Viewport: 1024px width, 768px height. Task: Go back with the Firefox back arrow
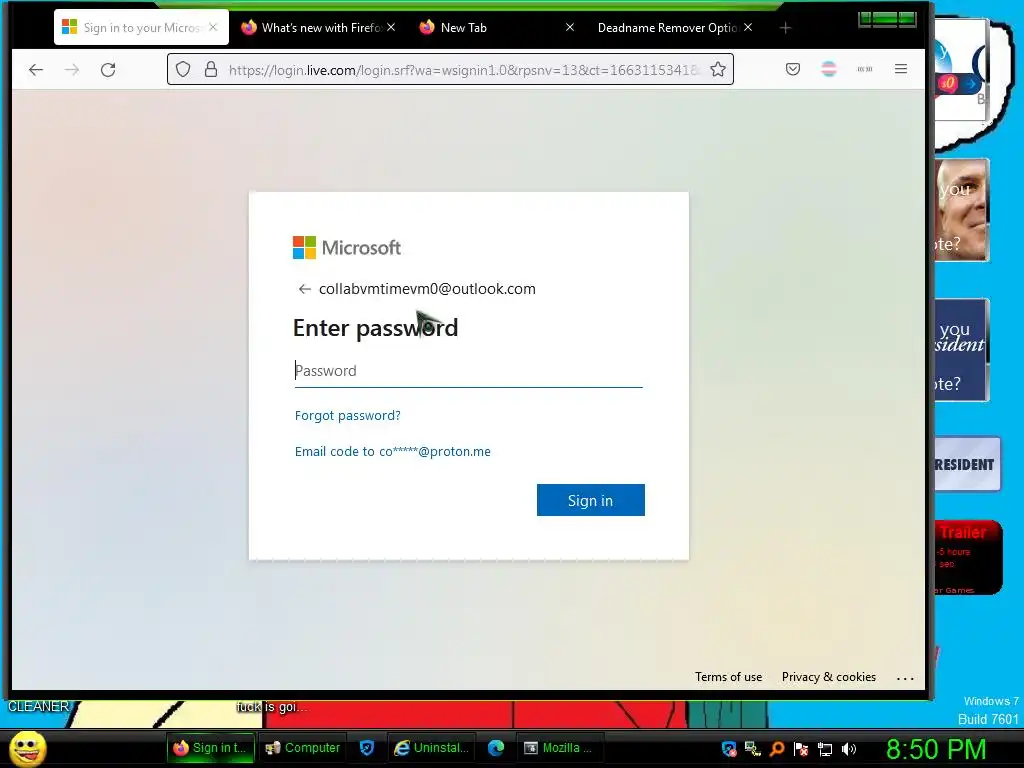click(x=36, y=69)
